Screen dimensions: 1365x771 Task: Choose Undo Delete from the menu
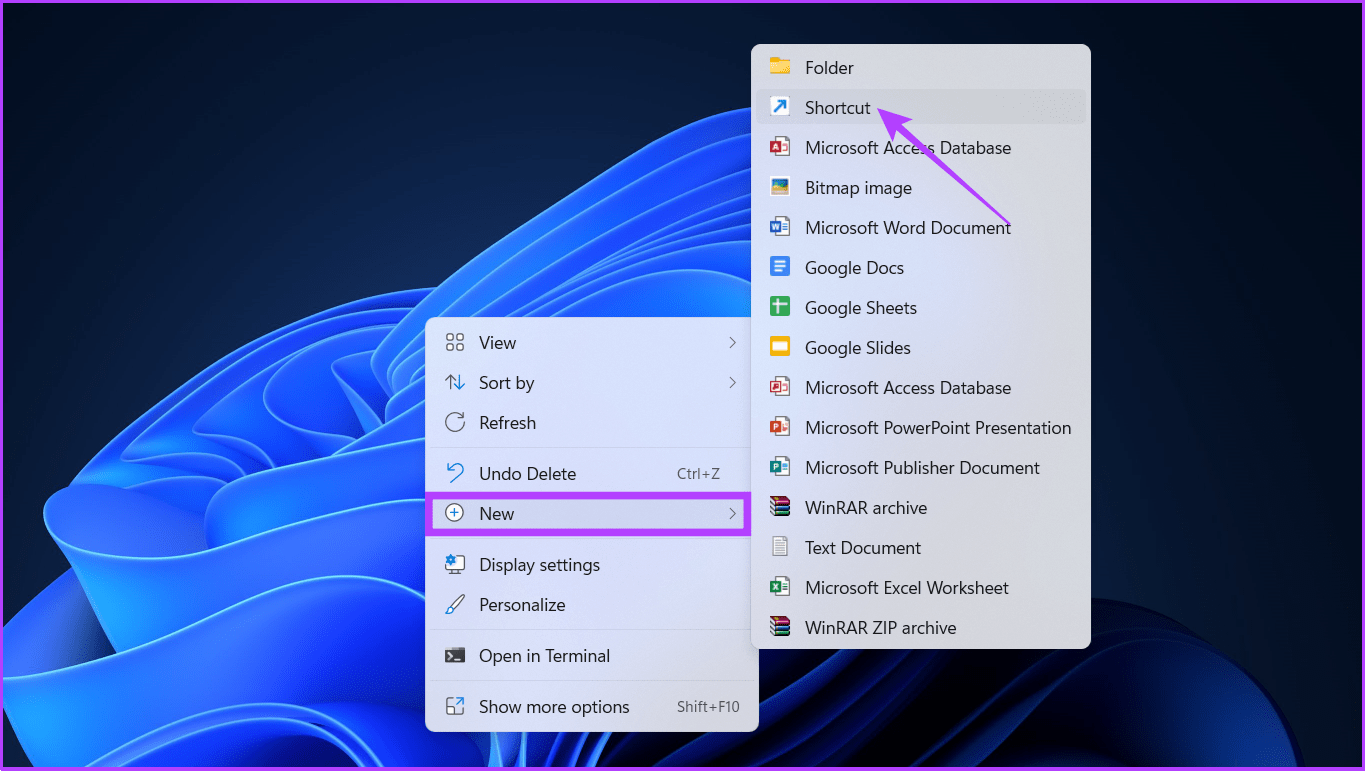(527, 472)
